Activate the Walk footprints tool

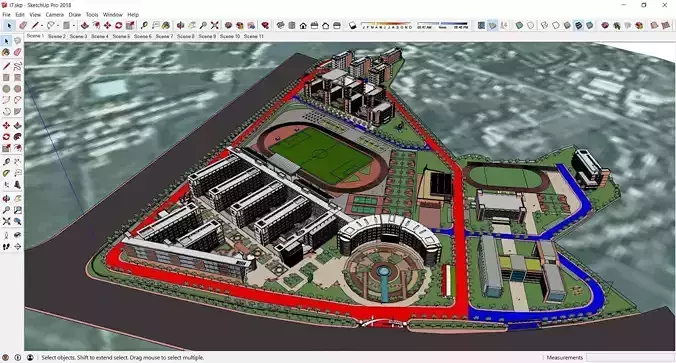coord(6,246)
